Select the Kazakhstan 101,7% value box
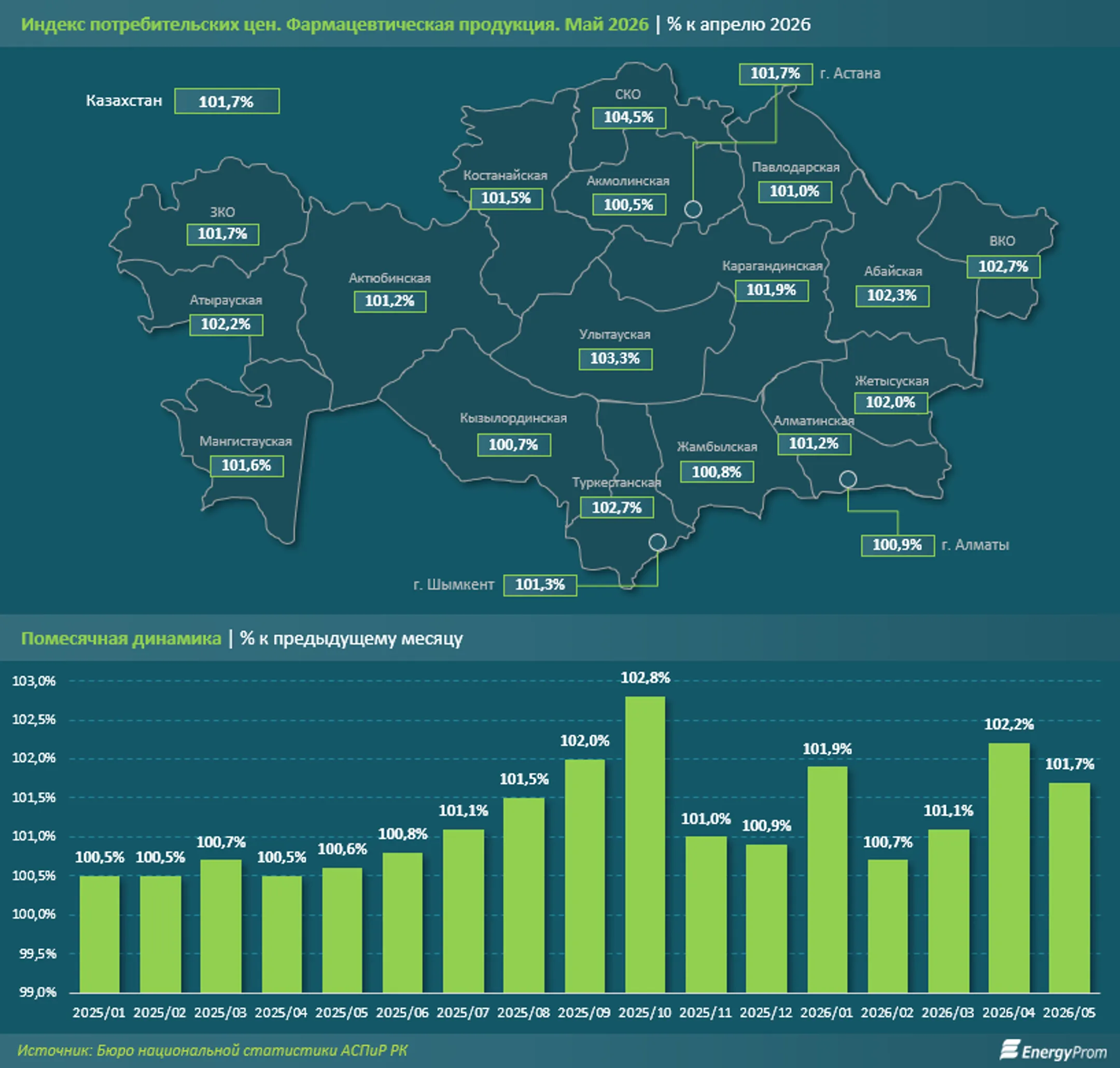The image size is (1120, 1068). coord(227,101)
